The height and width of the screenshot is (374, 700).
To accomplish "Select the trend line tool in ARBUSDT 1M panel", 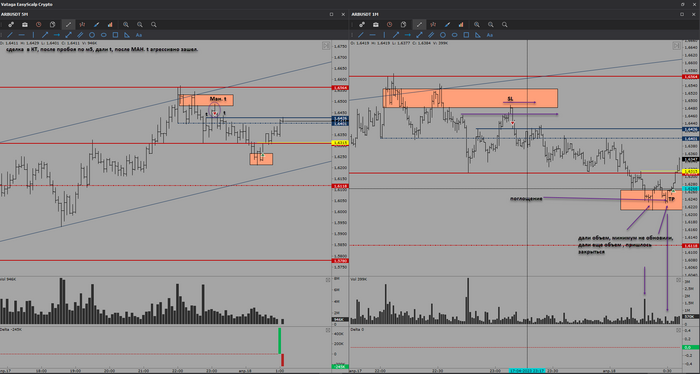I will coord(361,35).
